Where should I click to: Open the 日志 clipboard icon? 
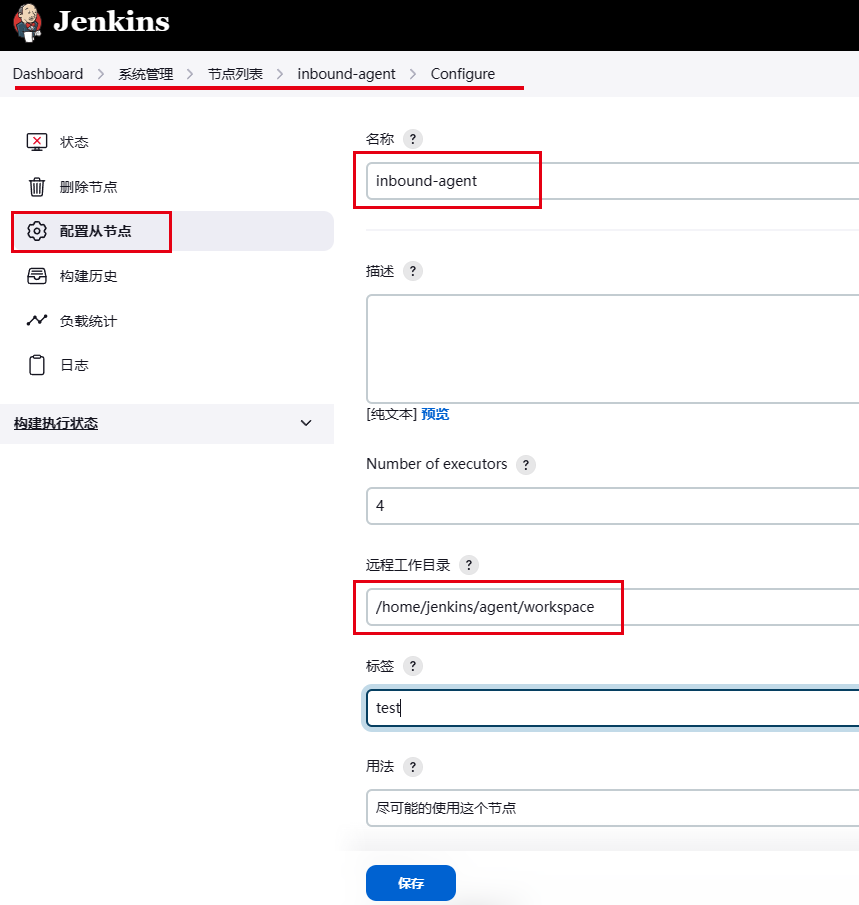[x=37, y=365]
